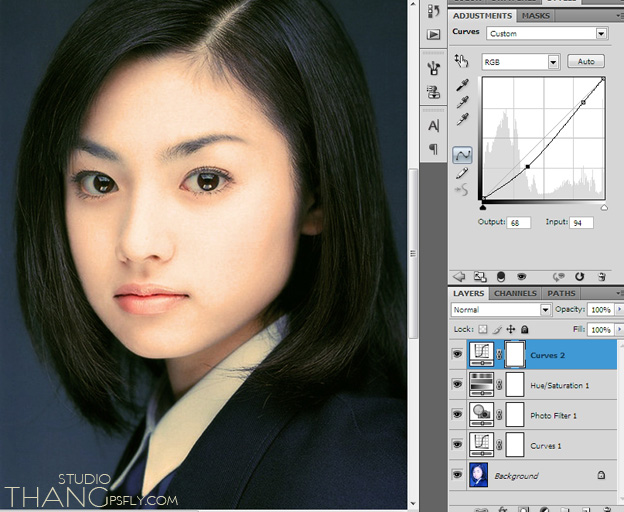Viewport: 624px width, 512px height.
Task: Click the Output value field
Action: (519, 223)
